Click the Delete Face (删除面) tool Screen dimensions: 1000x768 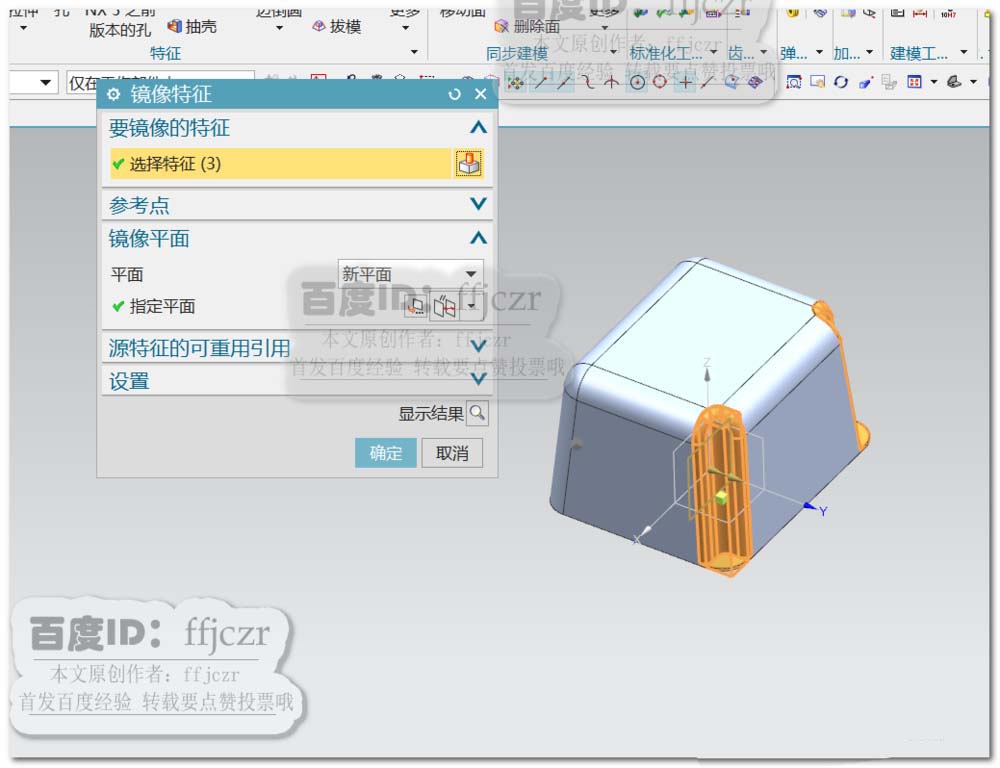(527, 26)
